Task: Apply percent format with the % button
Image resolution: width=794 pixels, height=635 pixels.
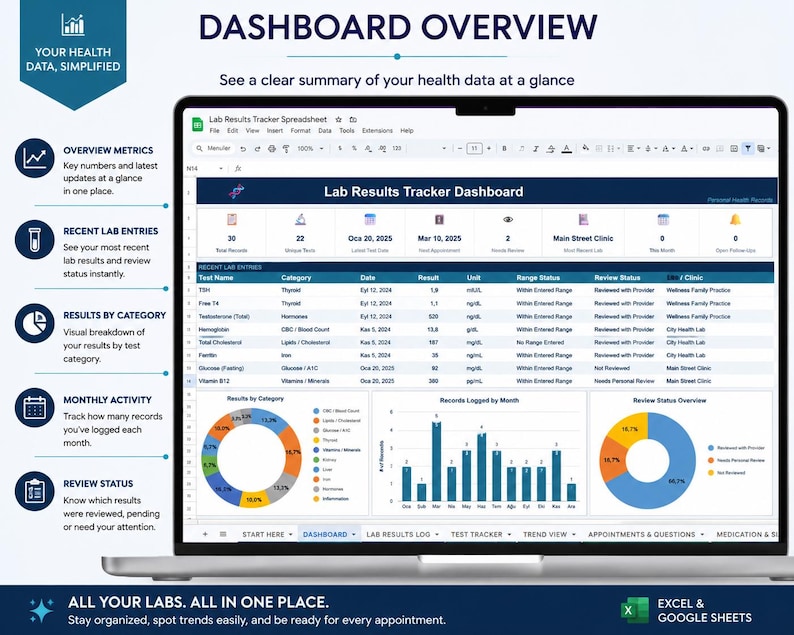Action: click(x=354, y=148)
